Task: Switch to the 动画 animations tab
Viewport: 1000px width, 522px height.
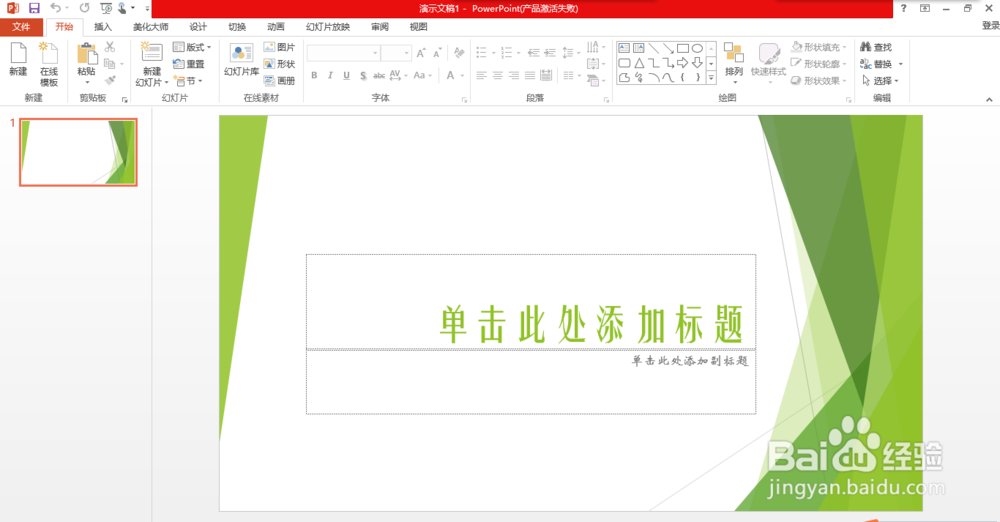Action: [276, 27]
